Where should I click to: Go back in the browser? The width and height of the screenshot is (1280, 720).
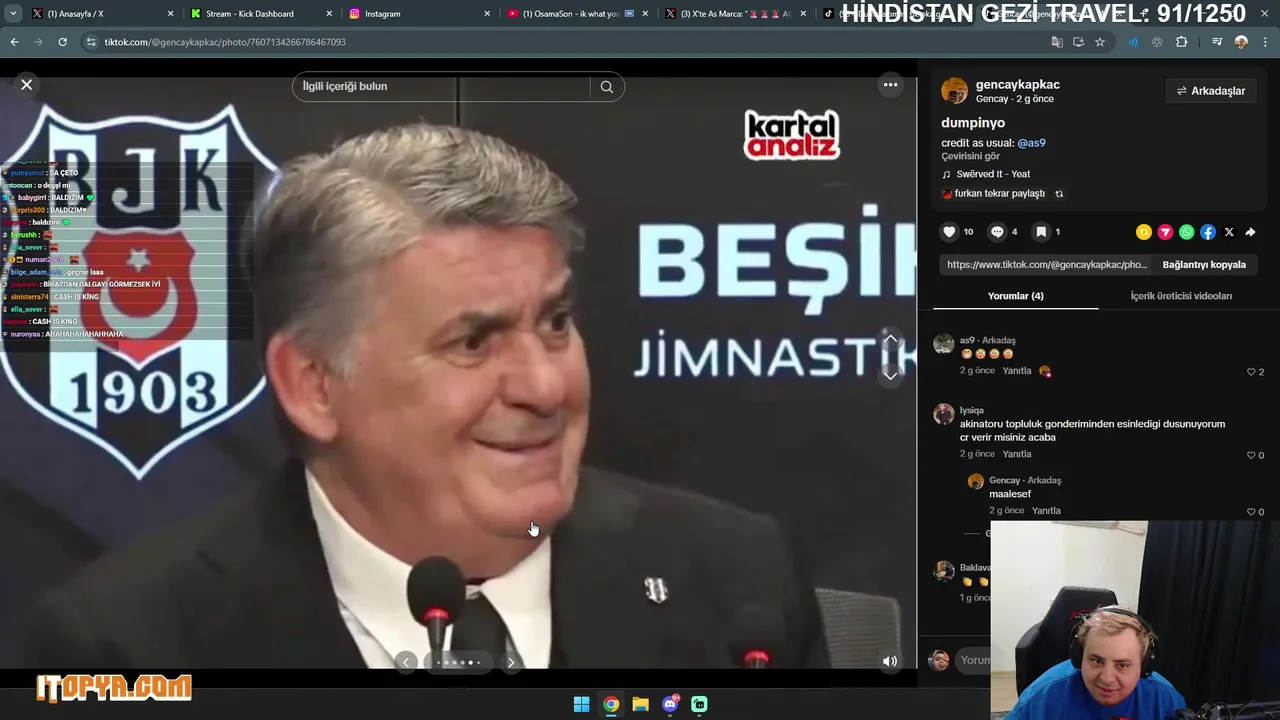click(x=14, y=42)
